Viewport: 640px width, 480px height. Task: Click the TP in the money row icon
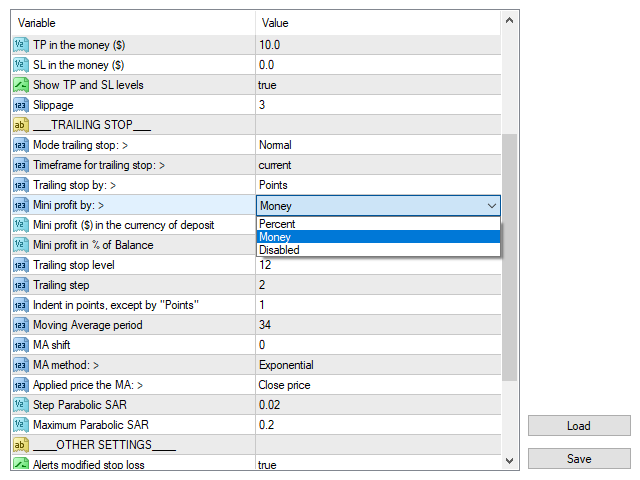tap(21, 45)
